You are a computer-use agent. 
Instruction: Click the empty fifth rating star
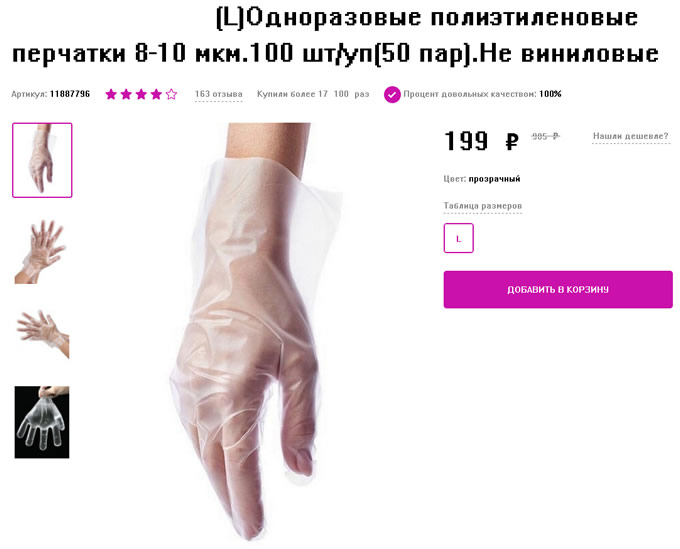click(171, 94)
